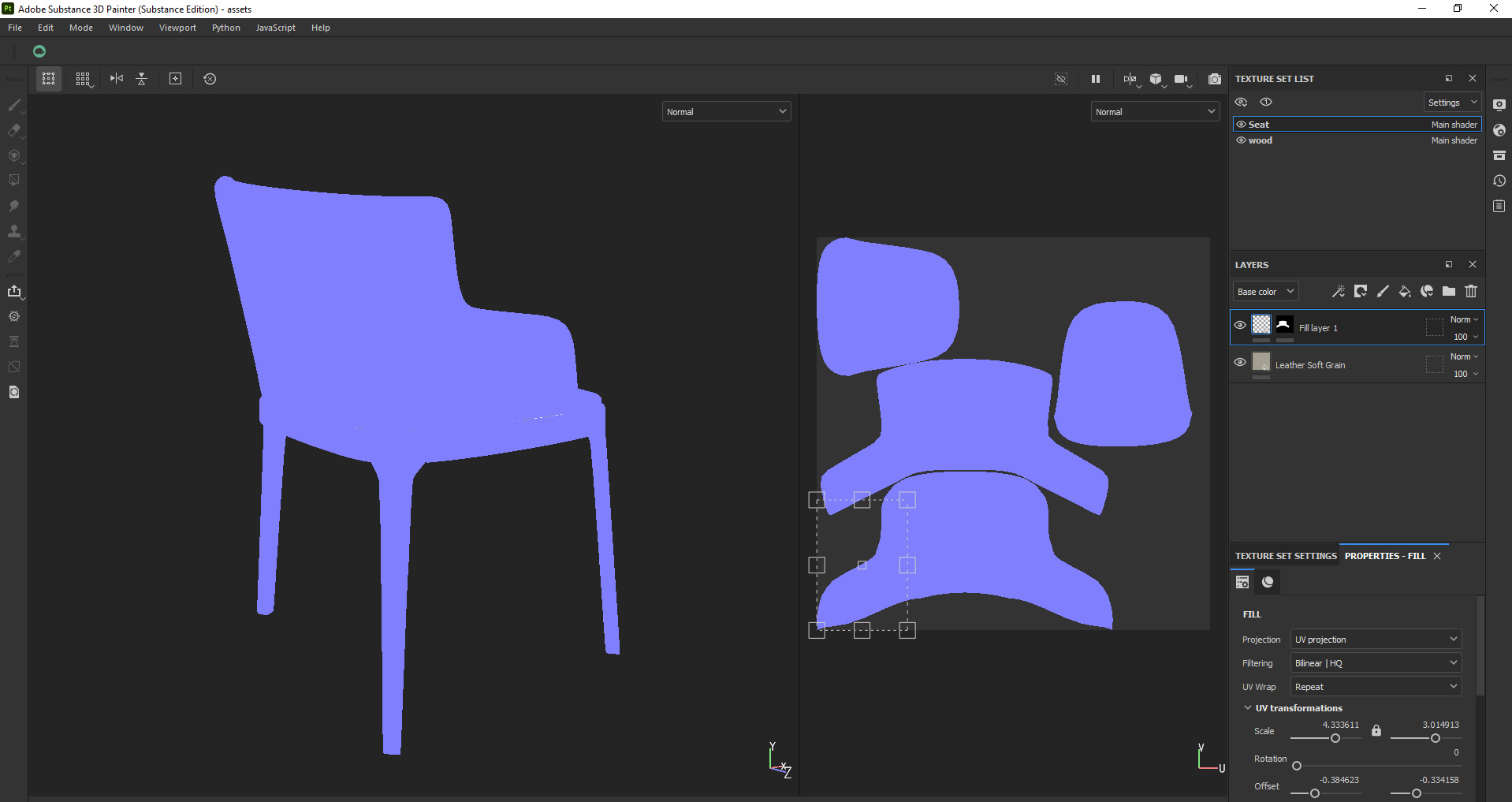This screenshot has width=1512, height=802.
Task: Open the File menu
Action: (15, 28)
